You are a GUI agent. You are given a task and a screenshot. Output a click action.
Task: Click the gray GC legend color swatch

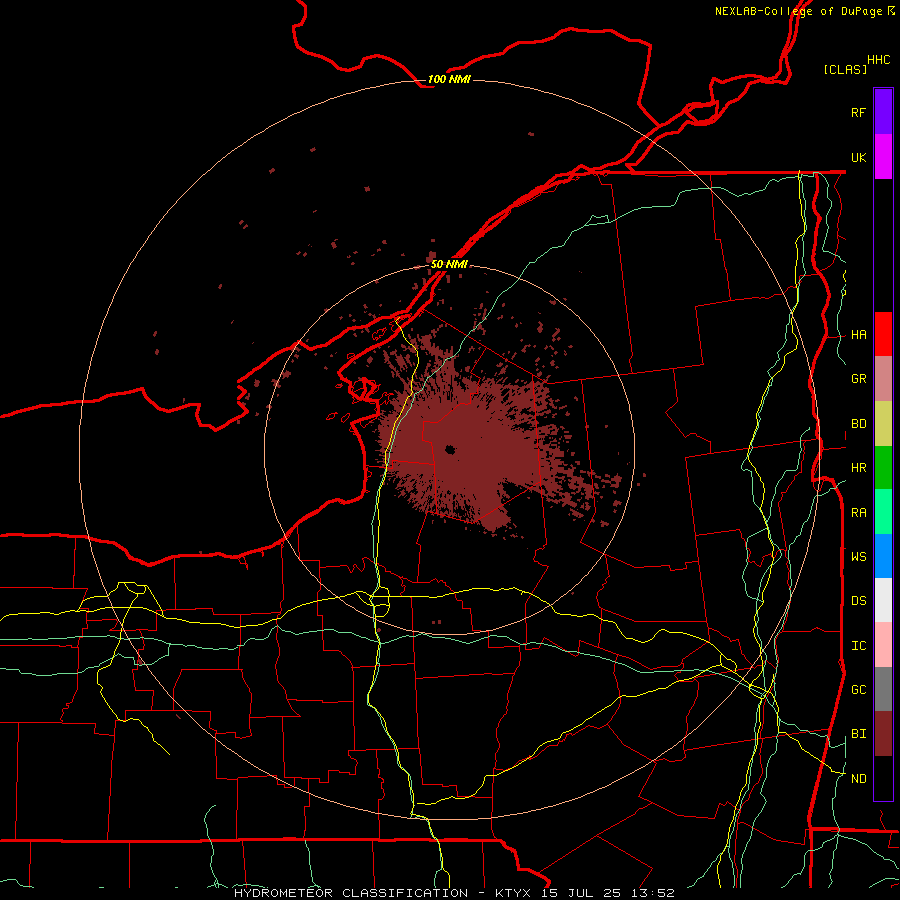(883, 689)
